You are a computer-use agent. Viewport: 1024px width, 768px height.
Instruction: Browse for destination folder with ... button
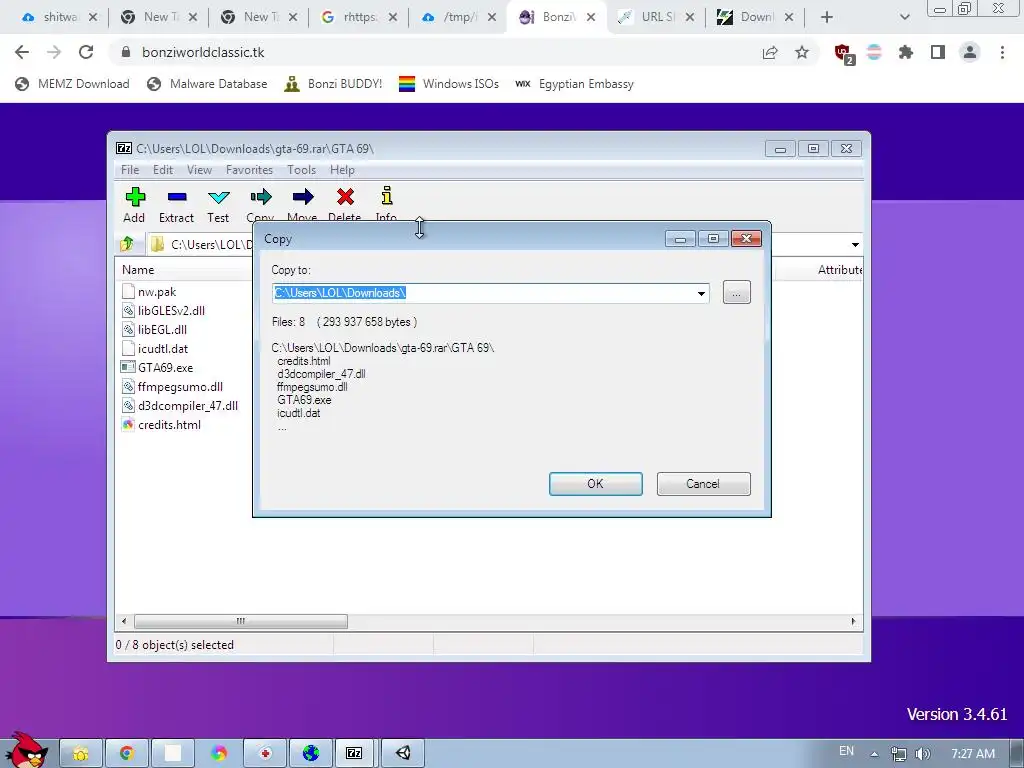pos(737,293)
